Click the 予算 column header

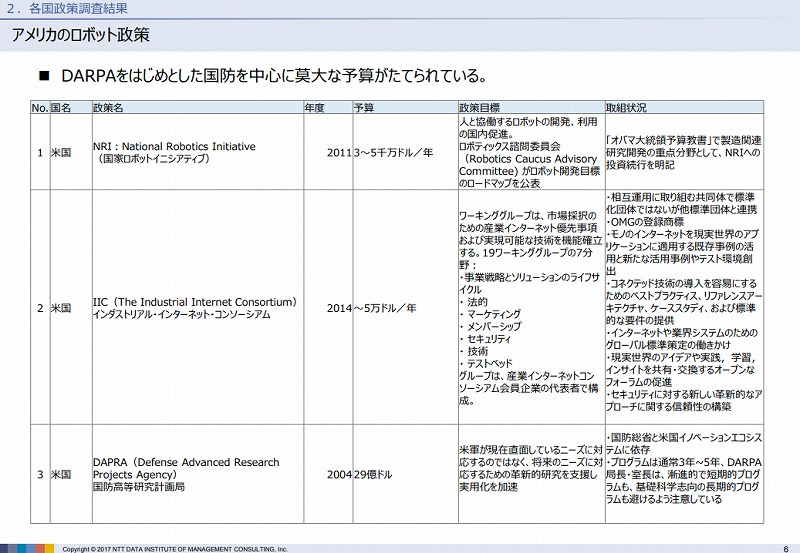pos(364,106)
